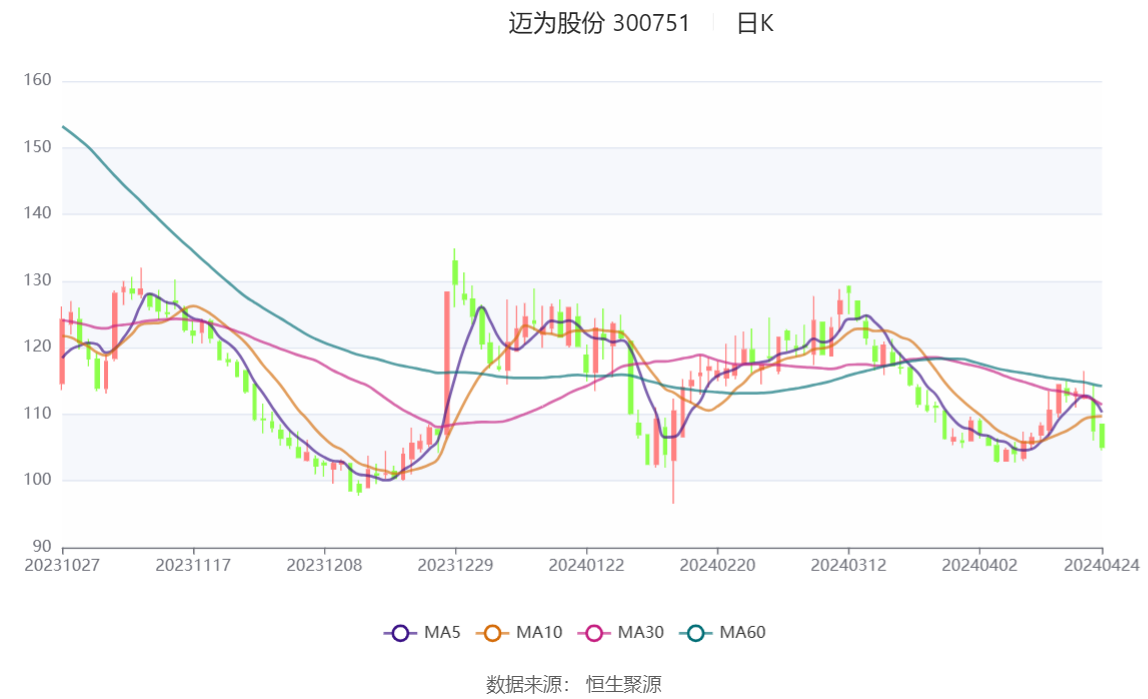Click the 20231117 date axis label
The width and height of the screenshot is (1148, 699).
point(193,566)
